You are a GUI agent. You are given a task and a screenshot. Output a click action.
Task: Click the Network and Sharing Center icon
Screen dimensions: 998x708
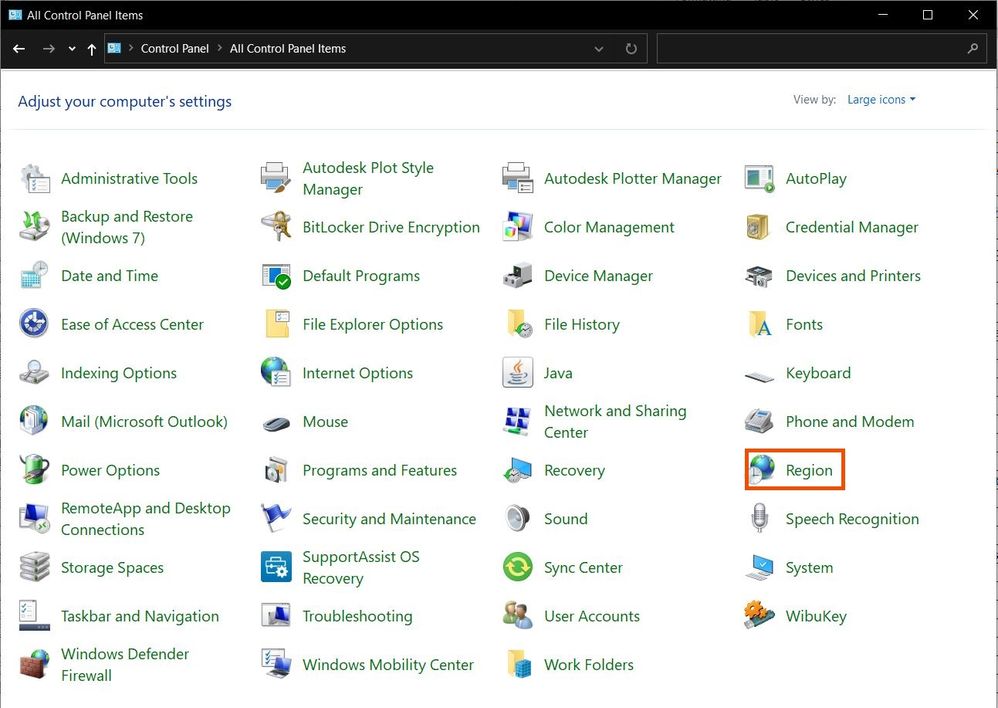tap(517, 421)
